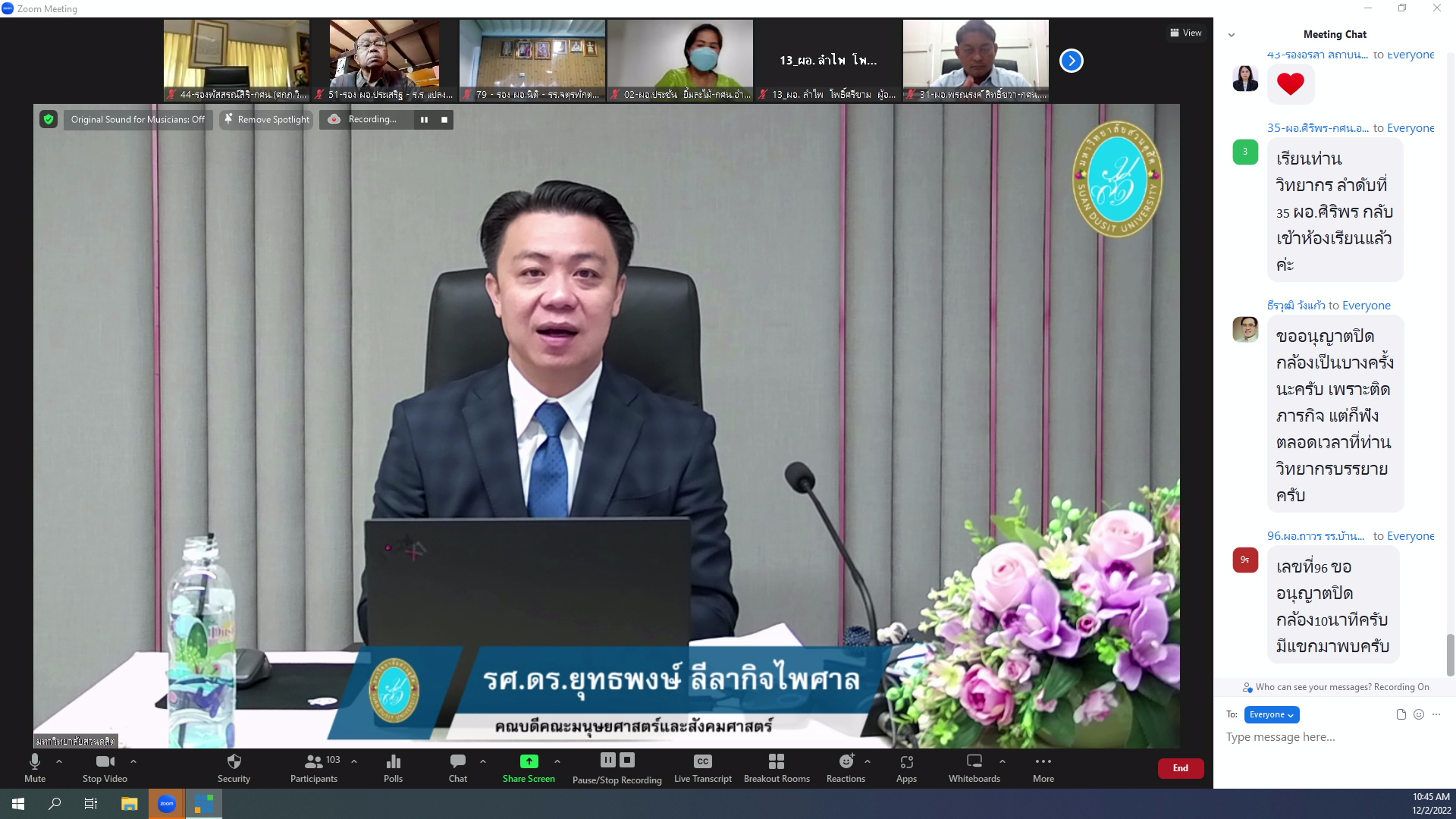Click the Recording cloud indicator
Image resolution: width=1456 pixels, height=819 pixels.
[x=334, y=119]
